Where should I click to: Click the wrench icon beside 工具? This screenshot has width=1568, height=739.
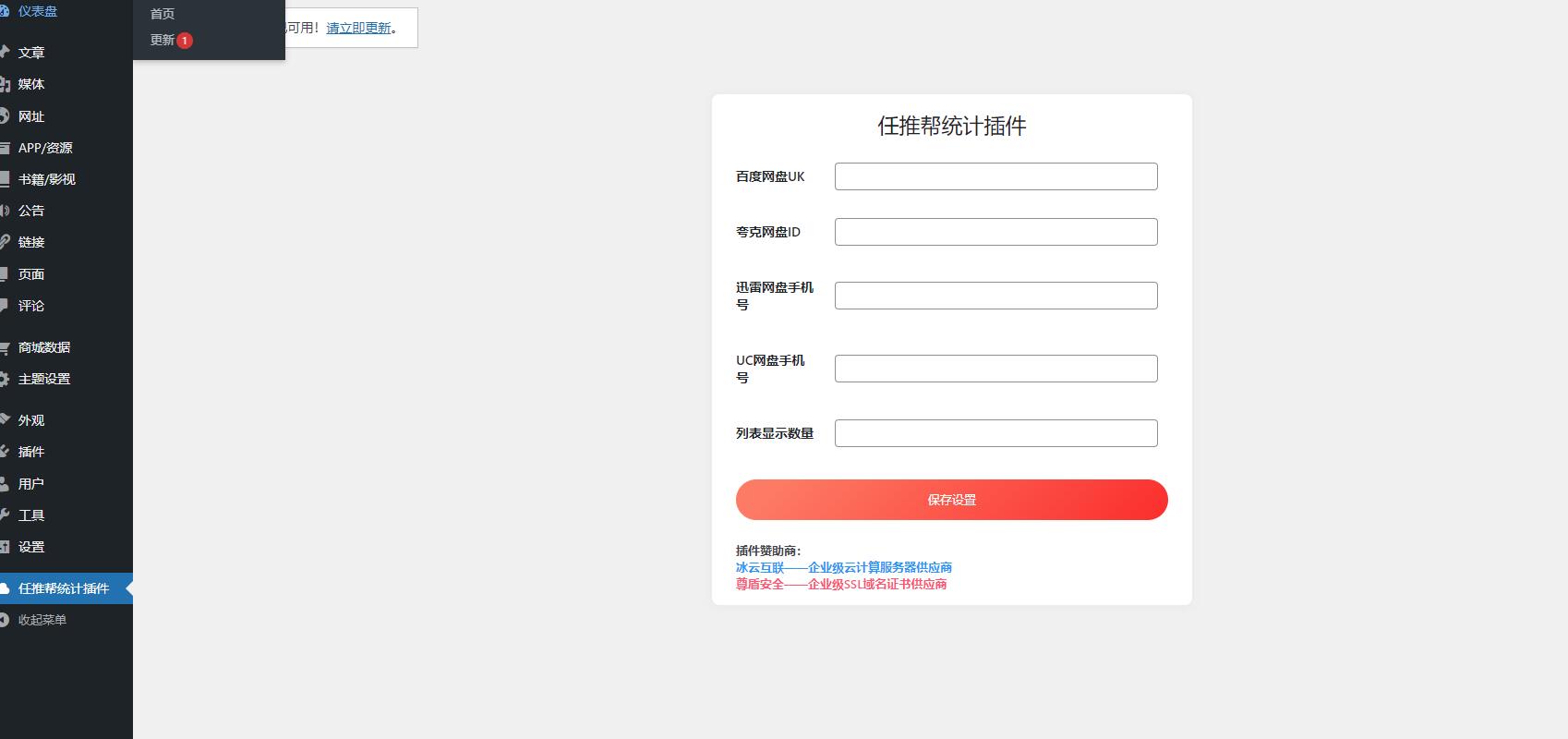point(5,515)
